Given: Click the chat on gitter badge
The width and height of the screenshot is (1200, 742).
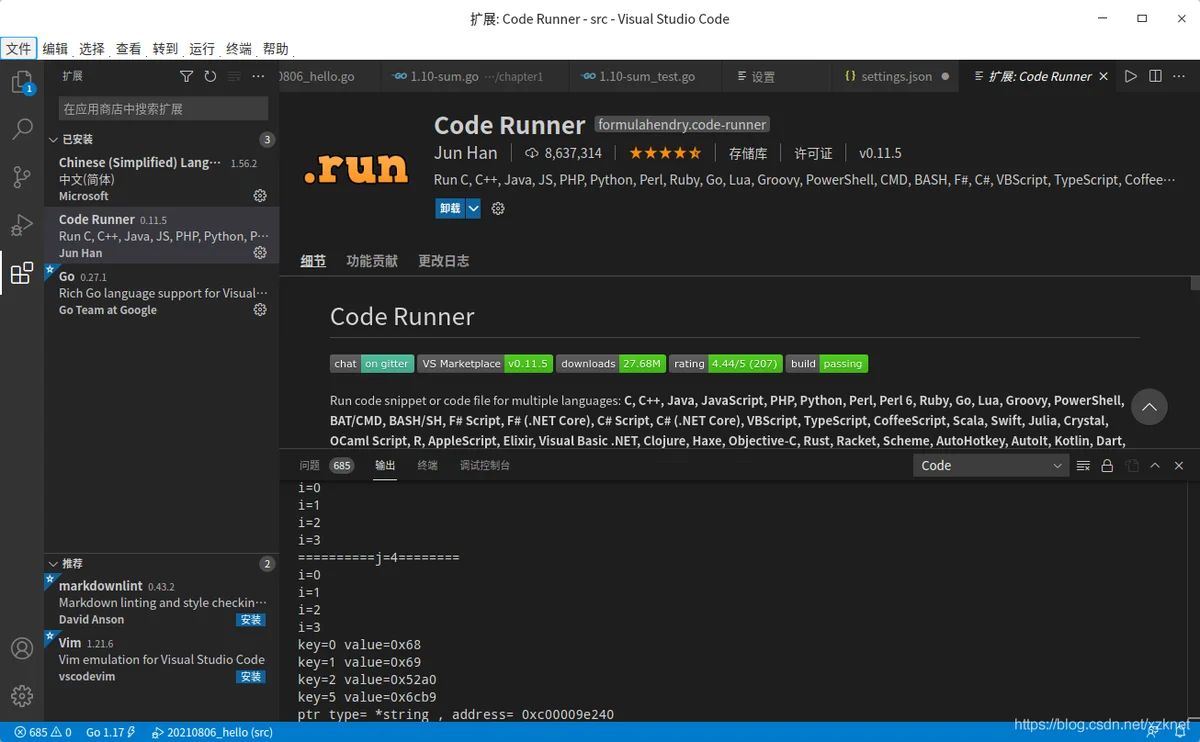Looking at the screenshot, I should click(x=372, y=364).
